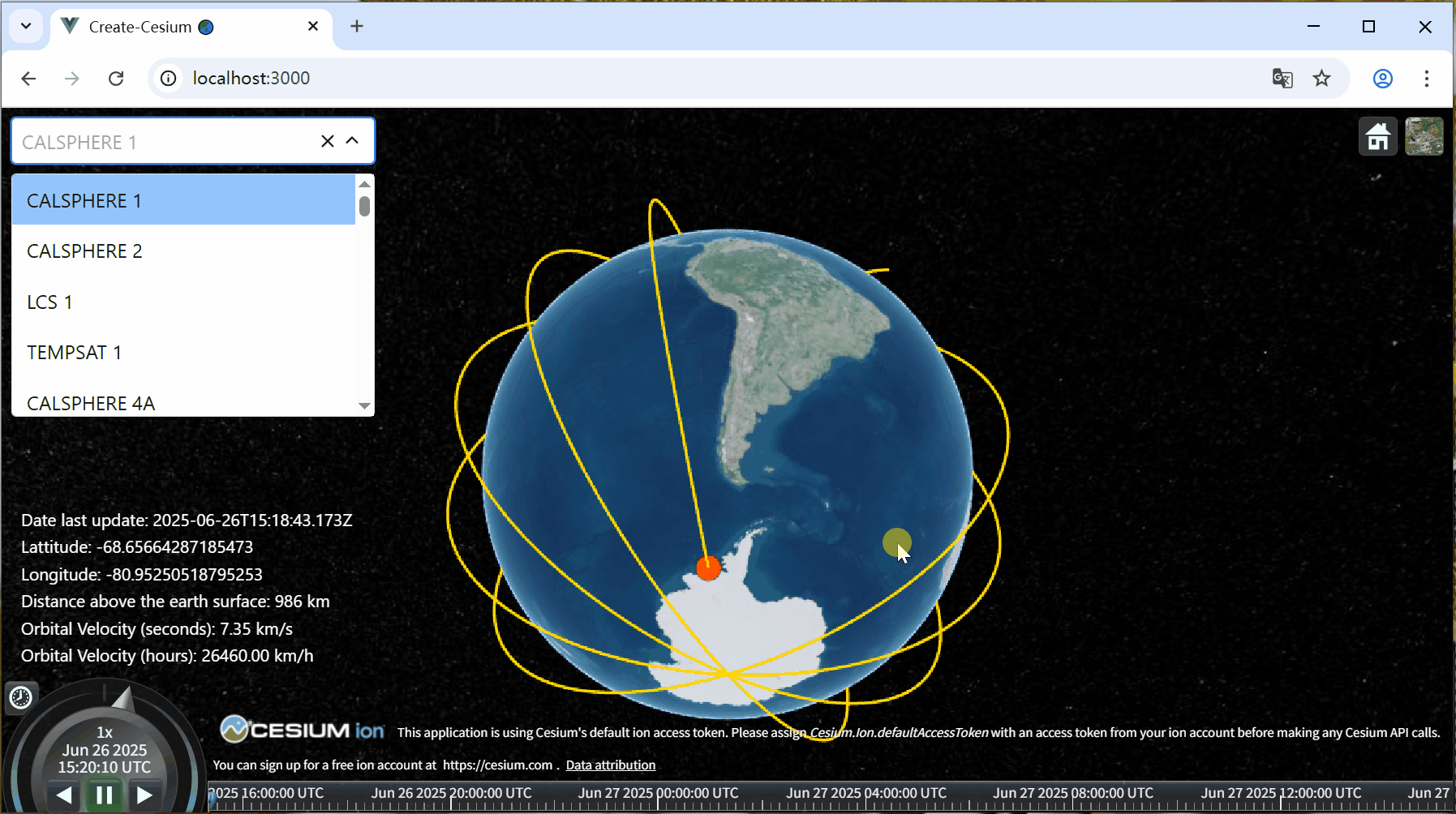Click timeline at Jun 27 2025 04:00:00 UTC

tap(866, 794)
